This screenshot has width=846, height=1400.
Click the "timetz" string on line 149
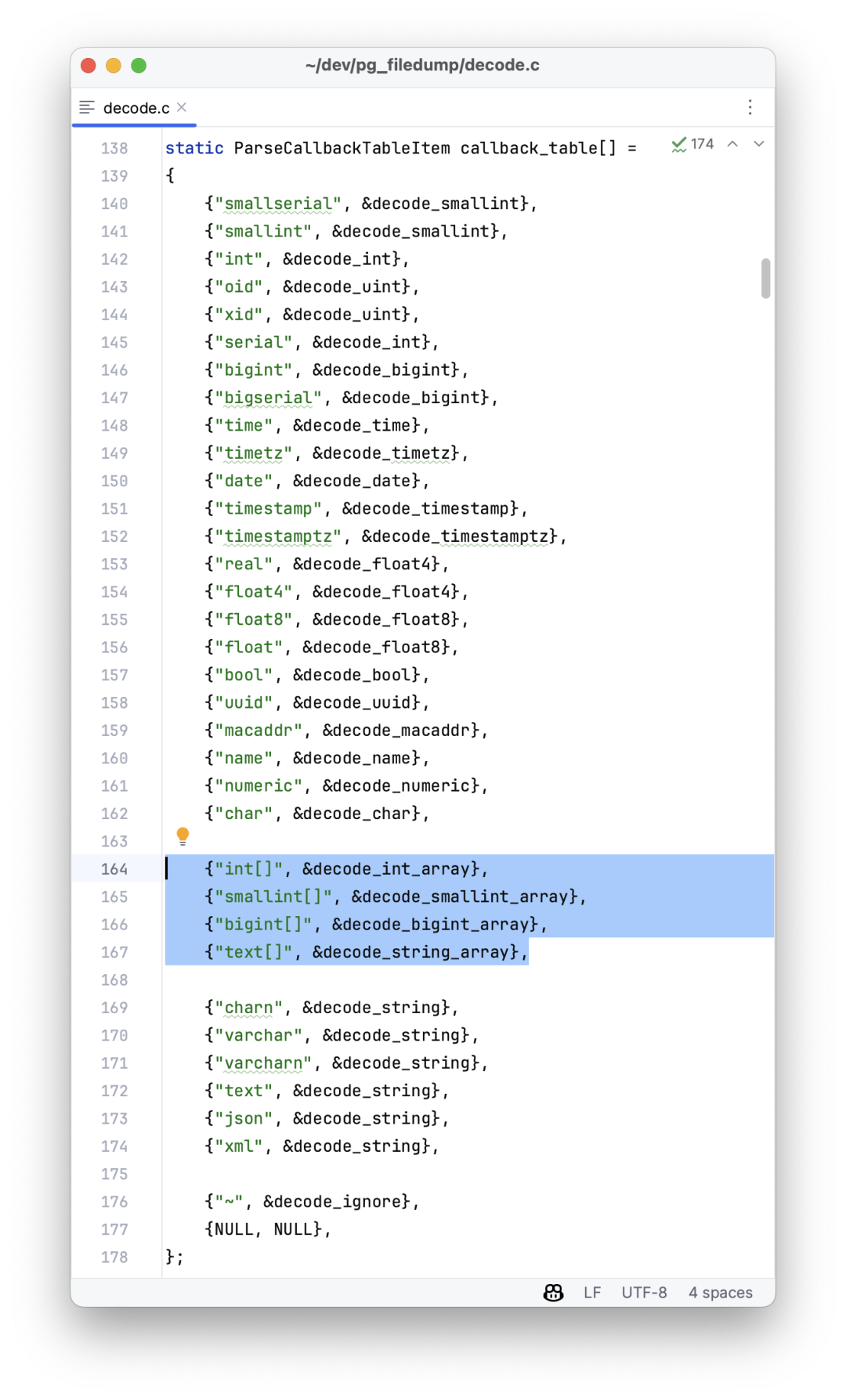[x=254, y=453]
